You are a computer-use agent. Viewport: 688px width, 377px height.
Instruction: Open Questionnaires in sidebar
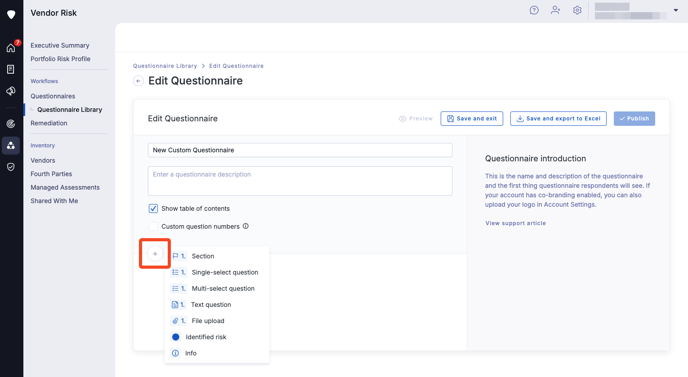pyautogui.click(x=53, y=96)
